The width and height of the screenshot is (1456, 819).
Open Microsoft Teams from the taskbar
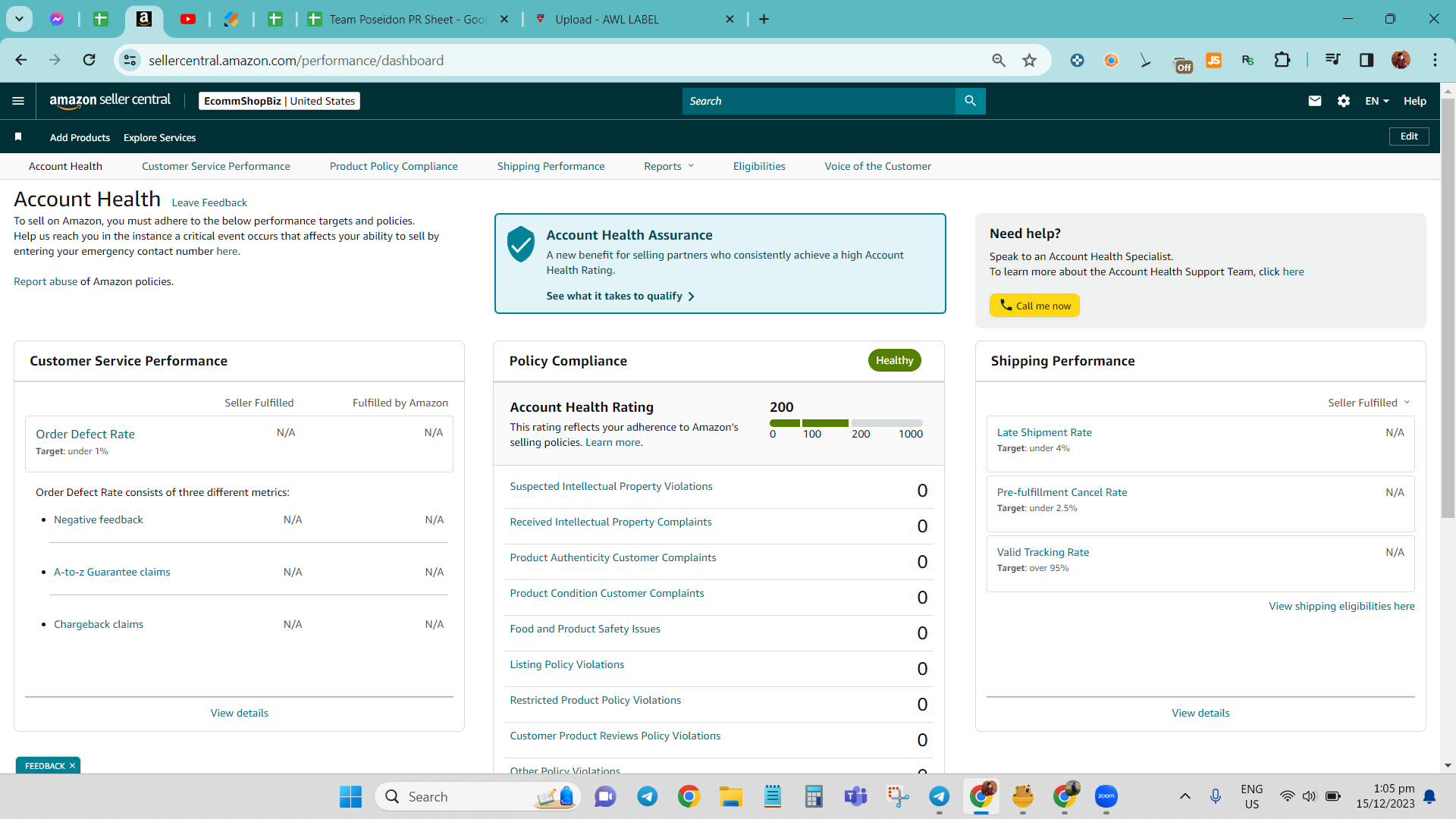(x=855, y=796)
